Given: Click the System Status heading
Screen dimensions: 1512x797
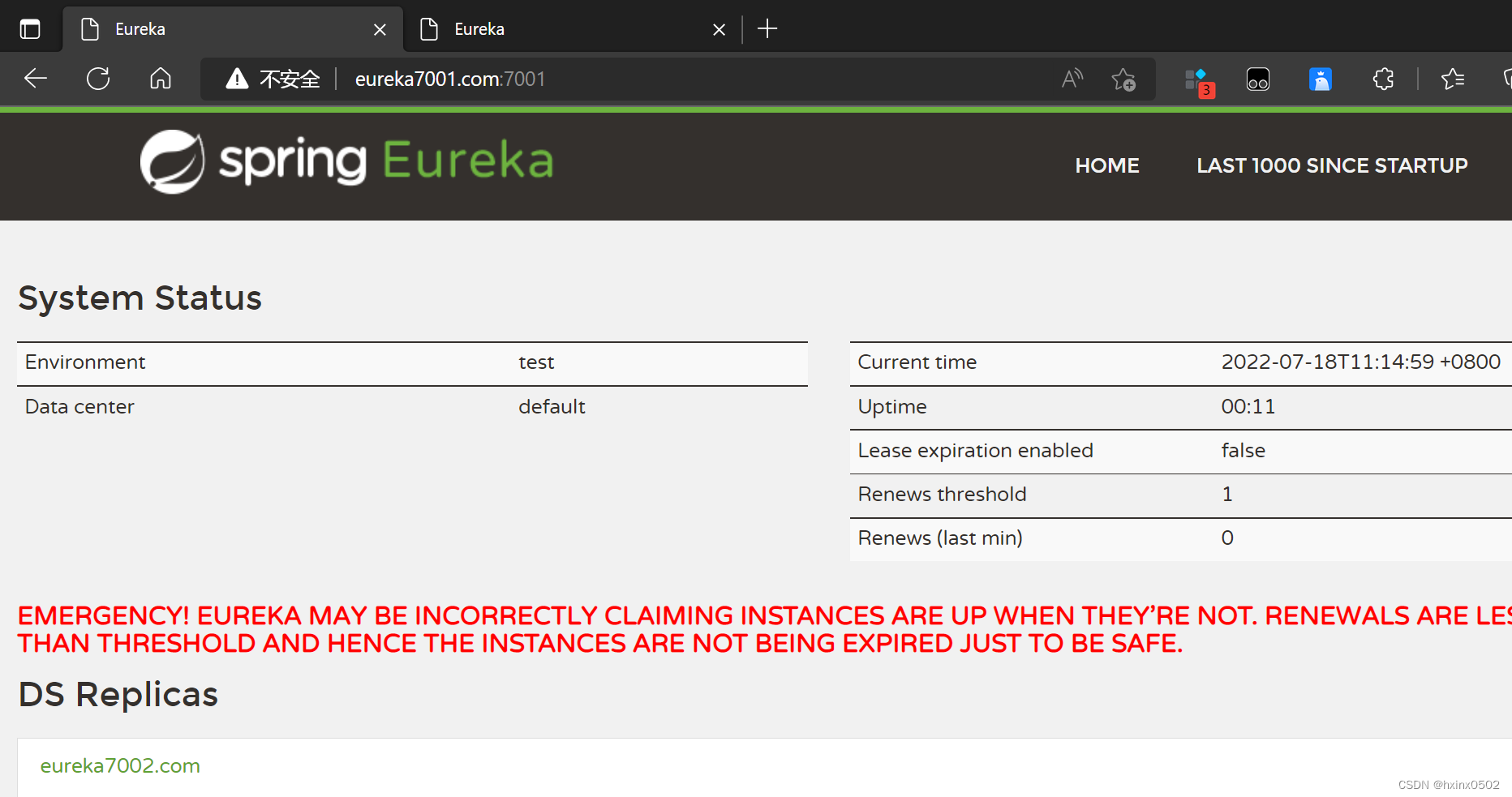Looking at the screenshot, I should 140,298.
